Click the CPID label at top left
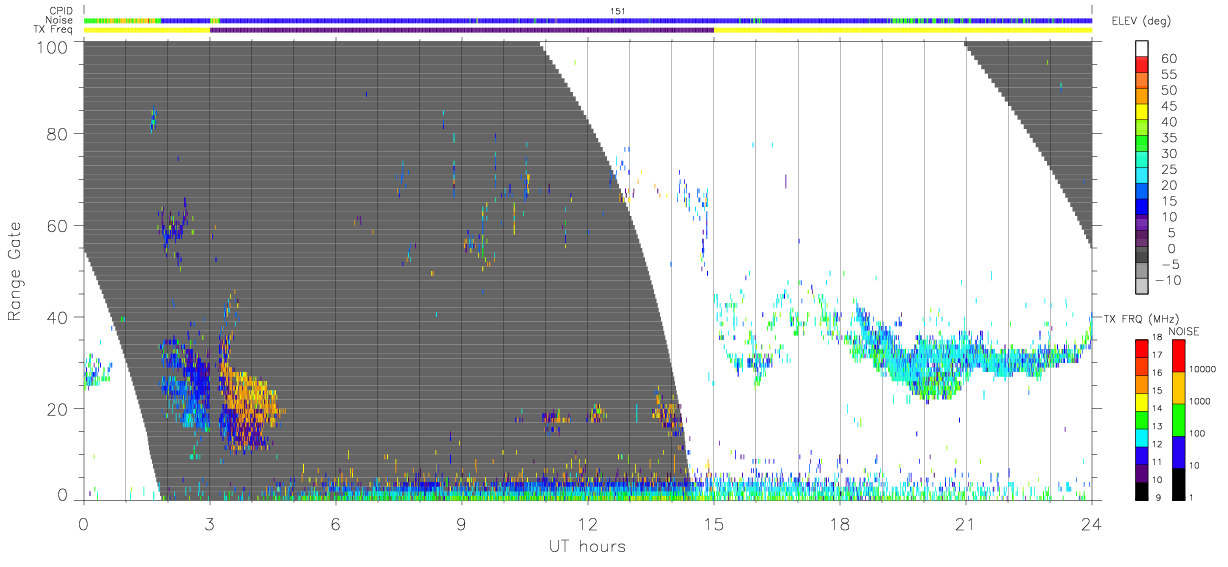Screen dimensions: 1228x567 (61, 11)
